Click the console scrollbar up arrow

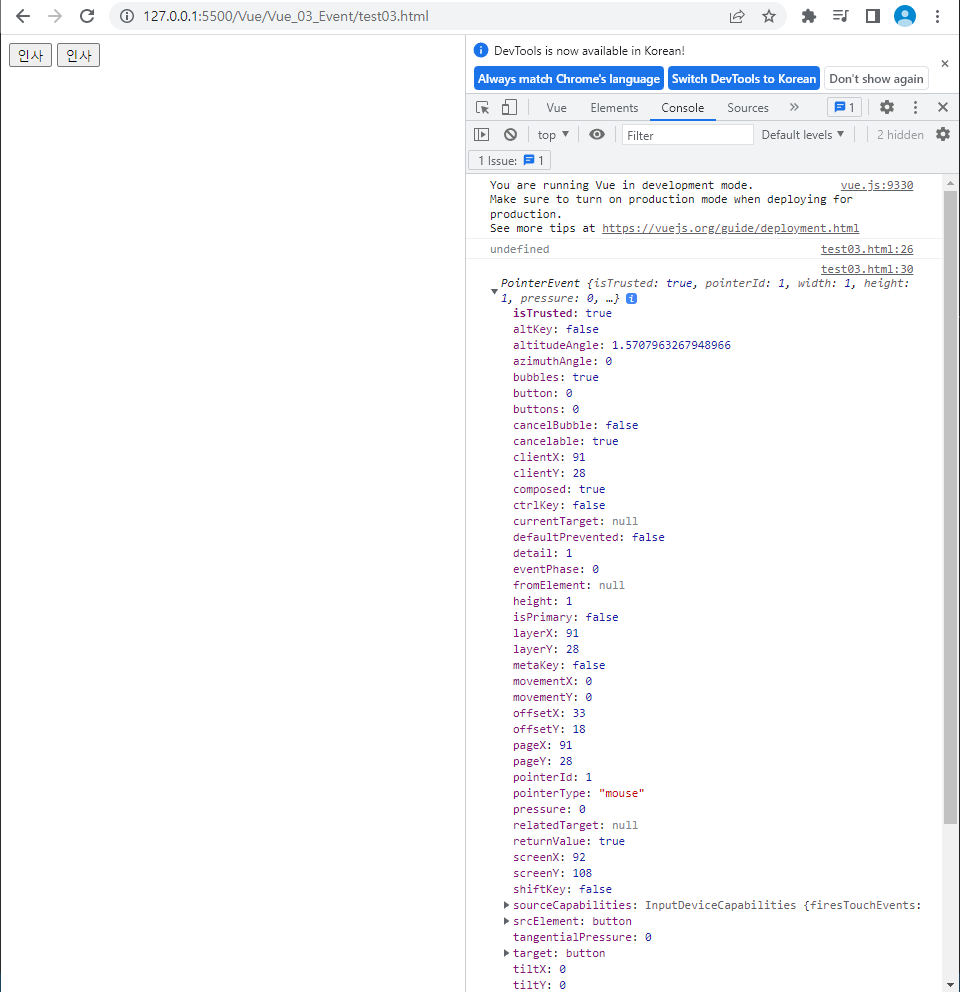click(950, 183)
